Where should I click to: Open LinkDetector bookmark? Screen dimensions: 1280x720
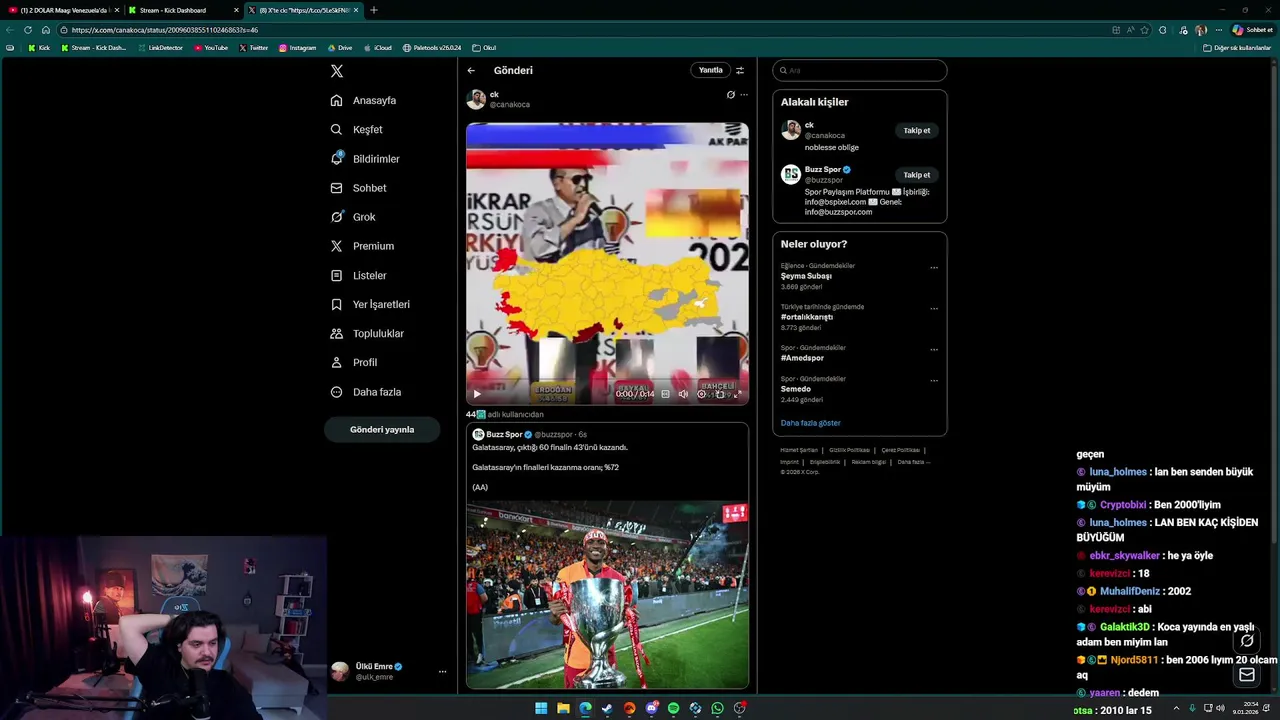click(x=160, y=48)
